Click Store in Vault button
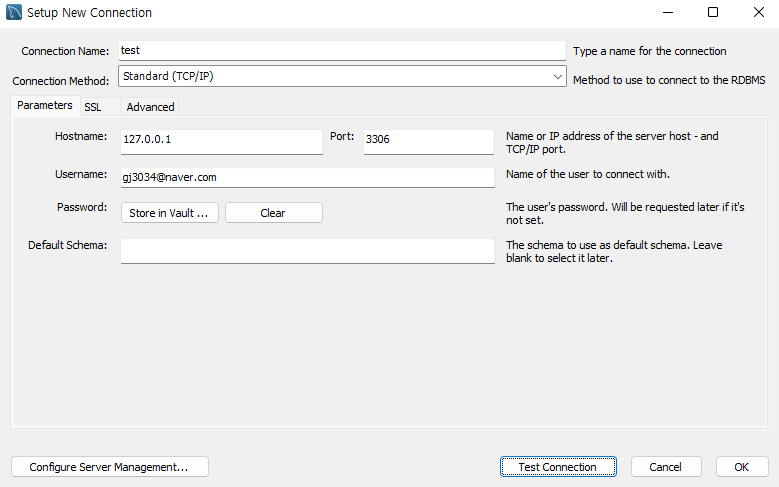 pyautogui.click(x=170, y=213)
